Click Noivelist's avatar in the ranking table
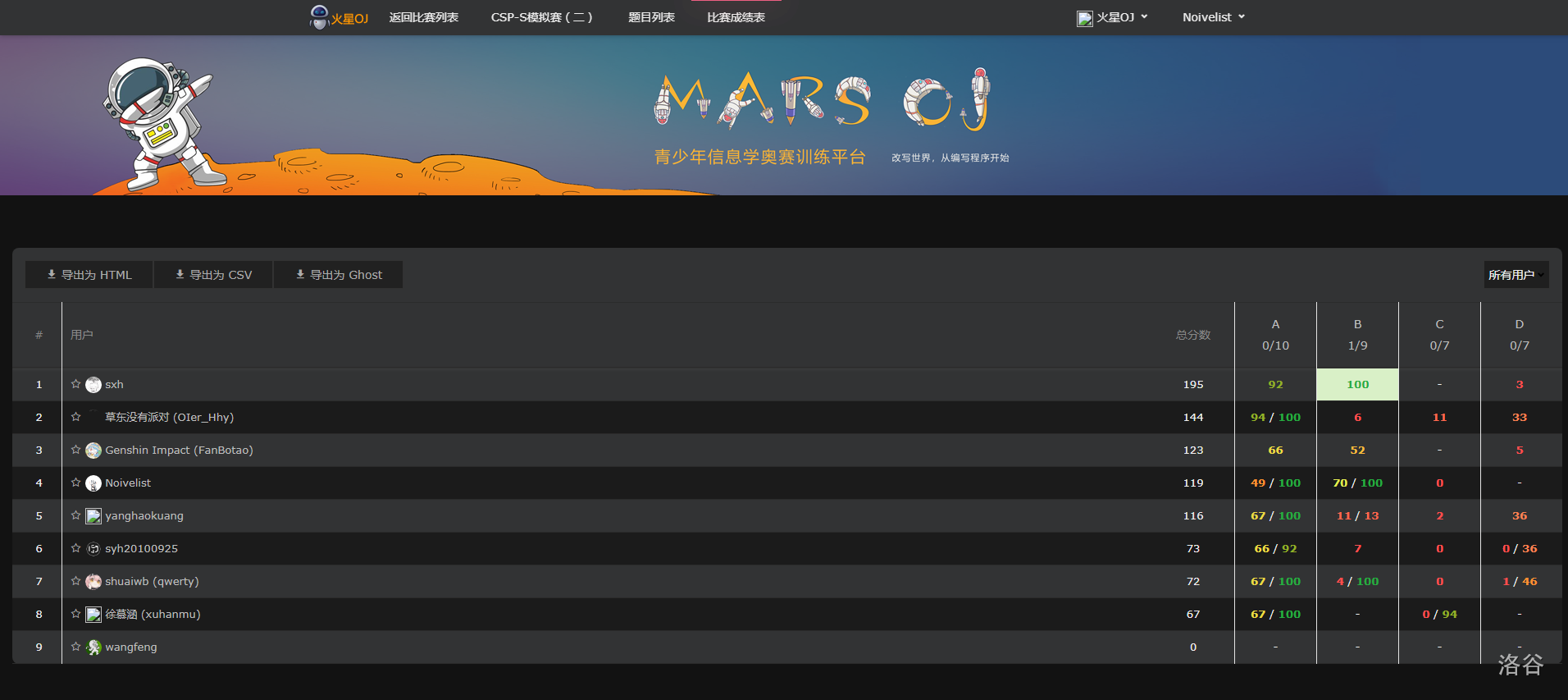 click(93, 483)
